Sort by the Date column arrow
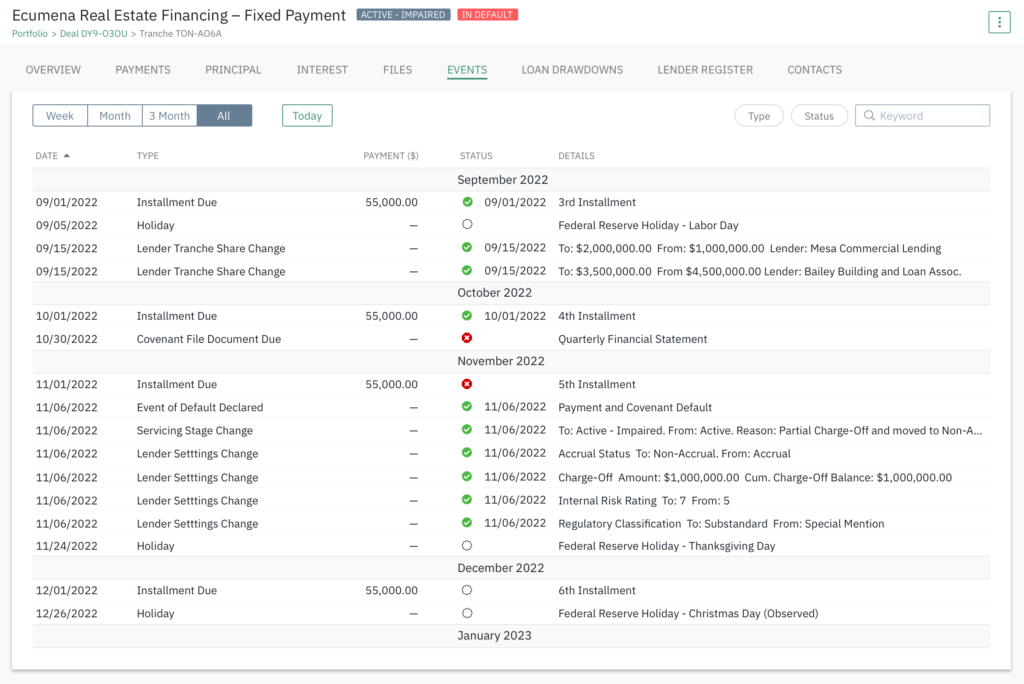This screenshot has width=1024, height=684. pyautogui.click(x=67, y=156)
